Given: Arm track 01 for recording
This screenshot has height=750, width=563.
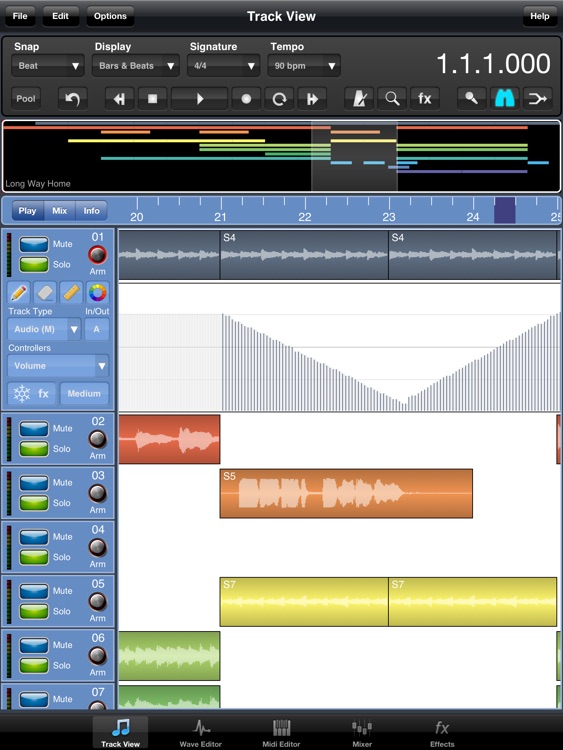Looking at the screenshot, I should pyautogui.click(x=98, y=255).
